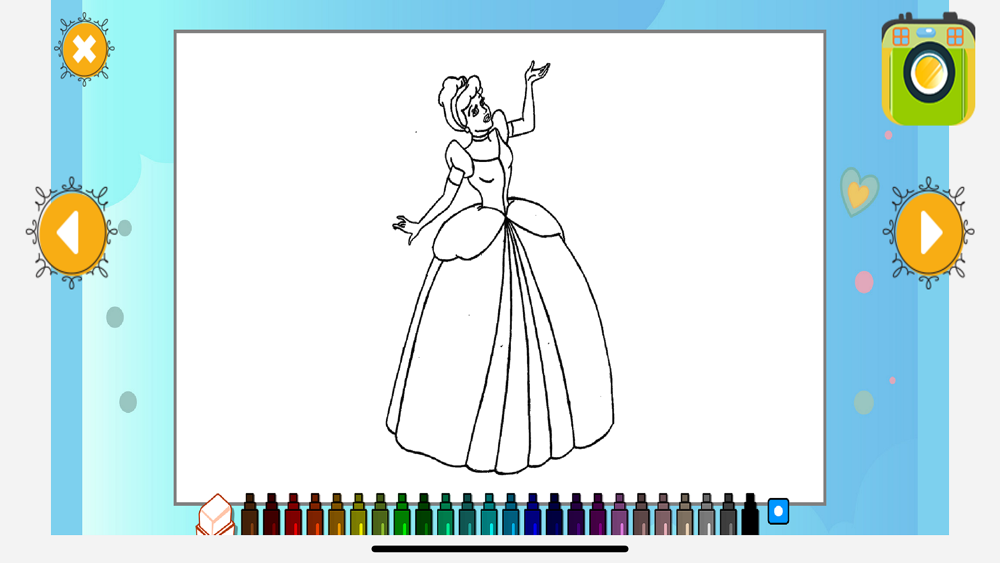Screen dimensions: 1000x563
Task: Pick the dark maroon marker
Action: [x=271, y=514]
